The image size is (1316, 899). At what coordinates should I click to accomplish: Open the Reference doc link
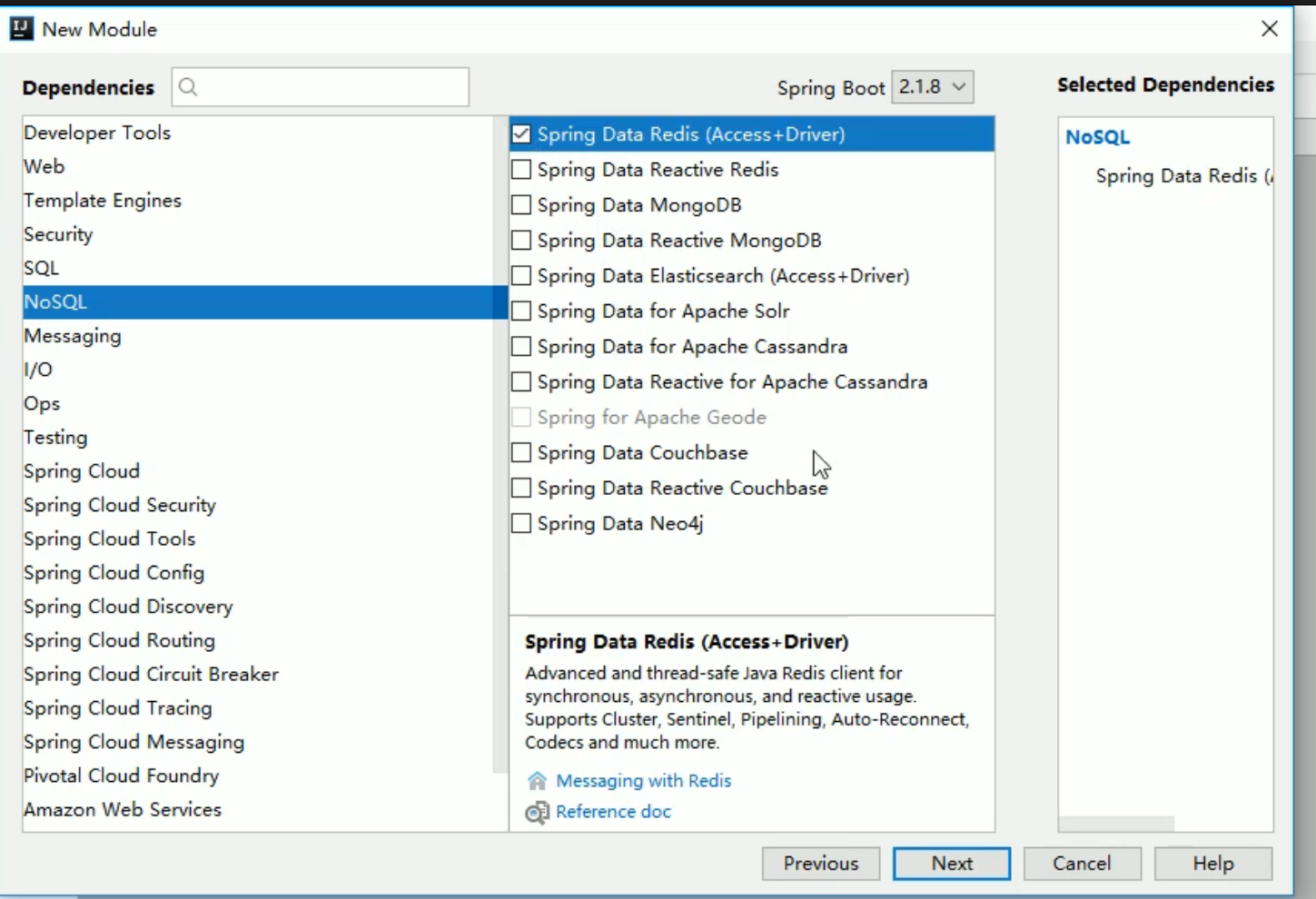coord(613,812)
